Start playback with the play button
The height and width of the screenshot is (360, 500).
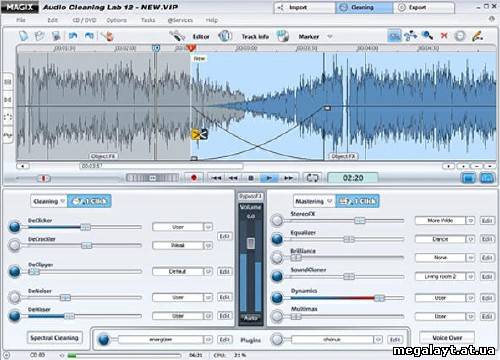coord(269,178)
